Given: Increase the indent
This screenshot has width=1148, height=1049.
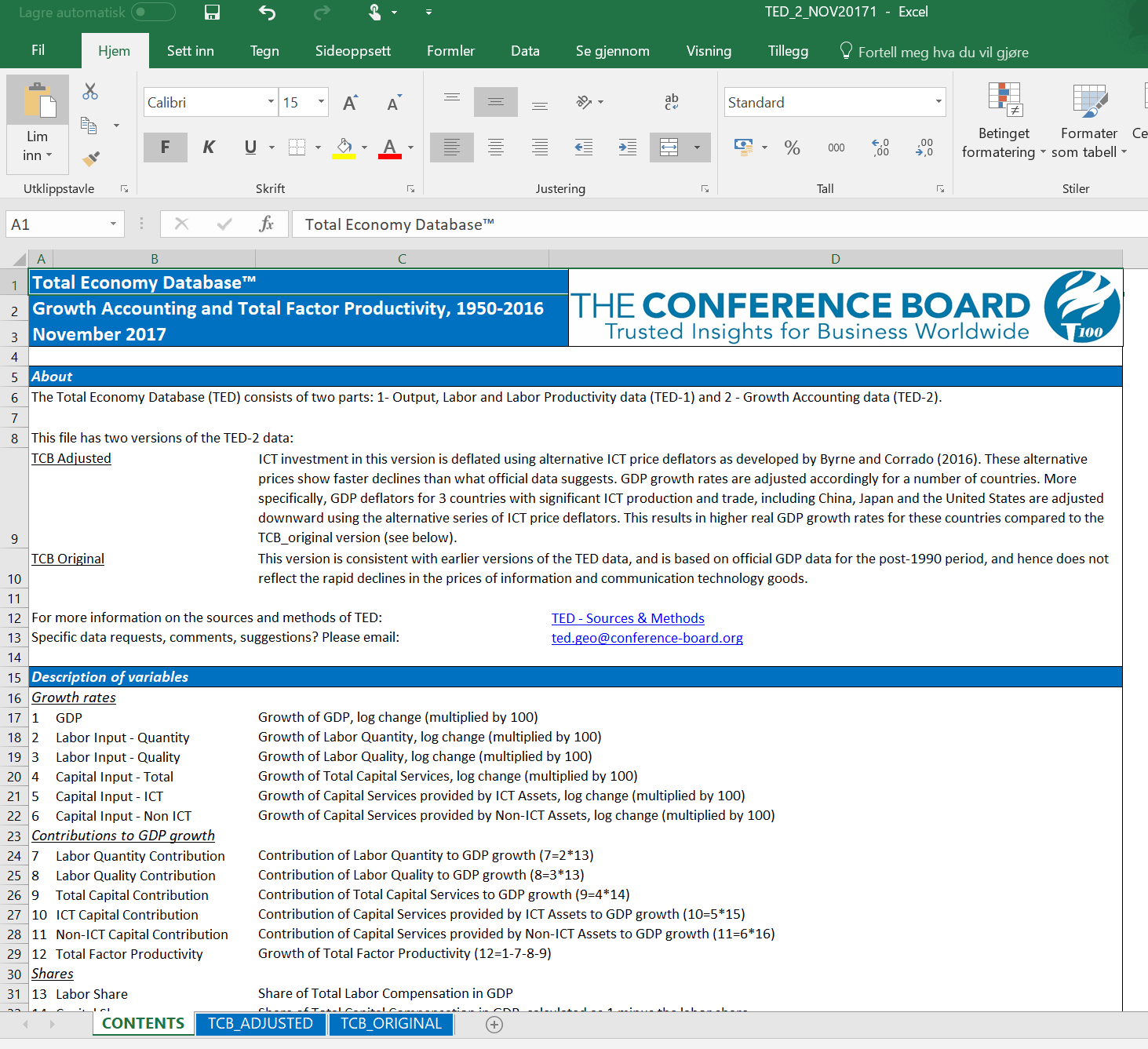Looking at the screenshot, I should (628, 148).
